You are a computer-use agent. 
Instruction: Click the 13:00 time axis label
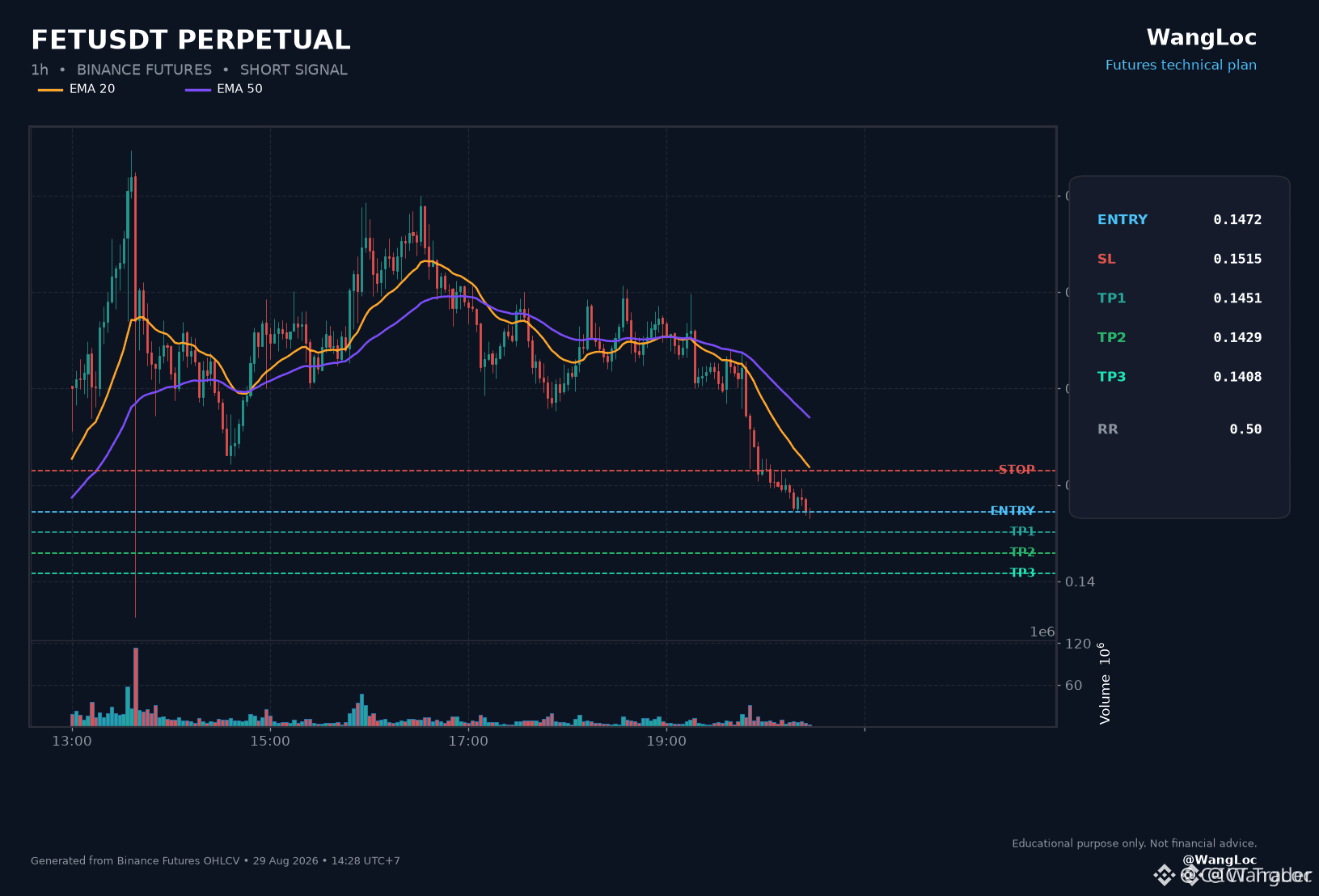tap(72, 742)
